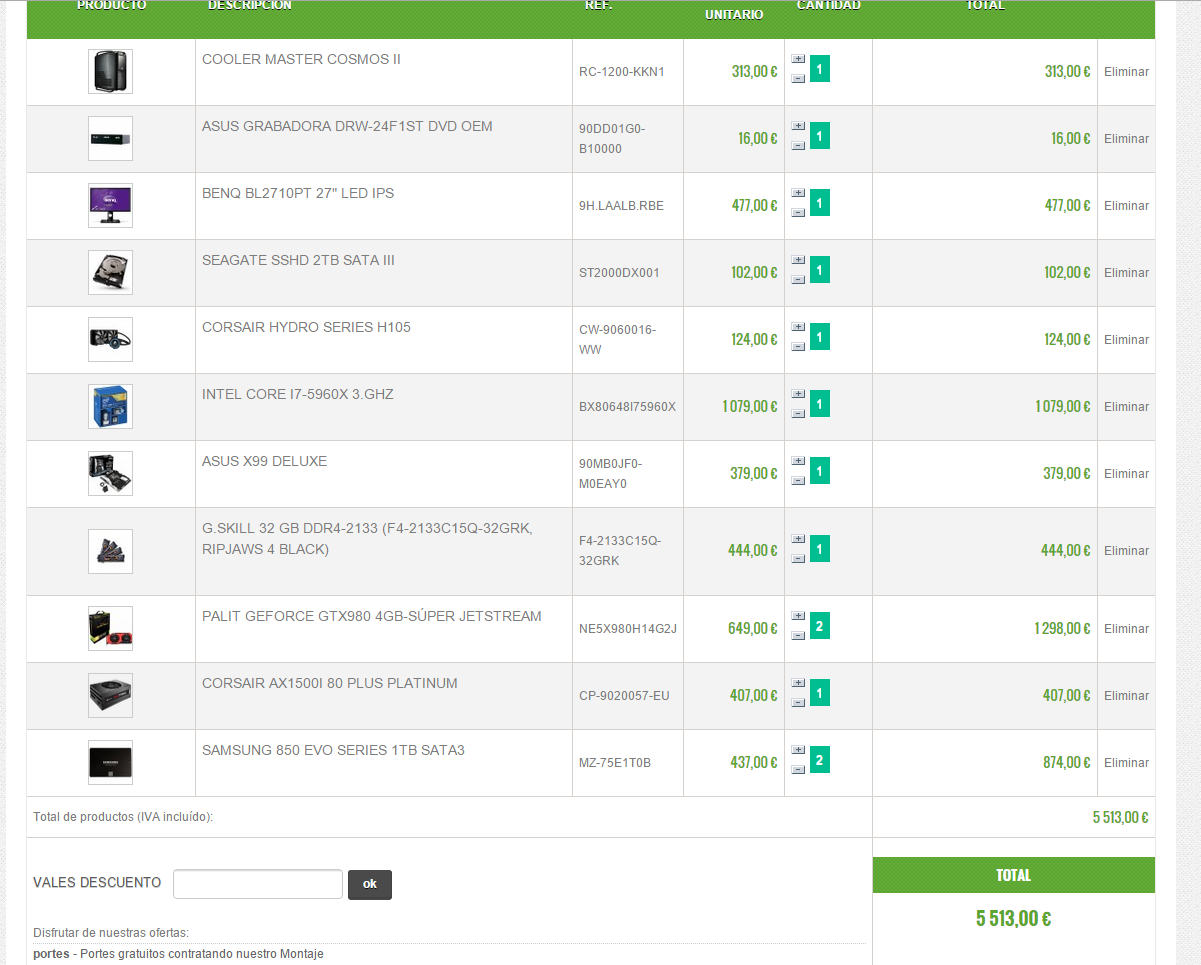Increase quantity of Samsung 850 EVO
The height and width of the screenshot is (965, 1201).
click(798, 749)
